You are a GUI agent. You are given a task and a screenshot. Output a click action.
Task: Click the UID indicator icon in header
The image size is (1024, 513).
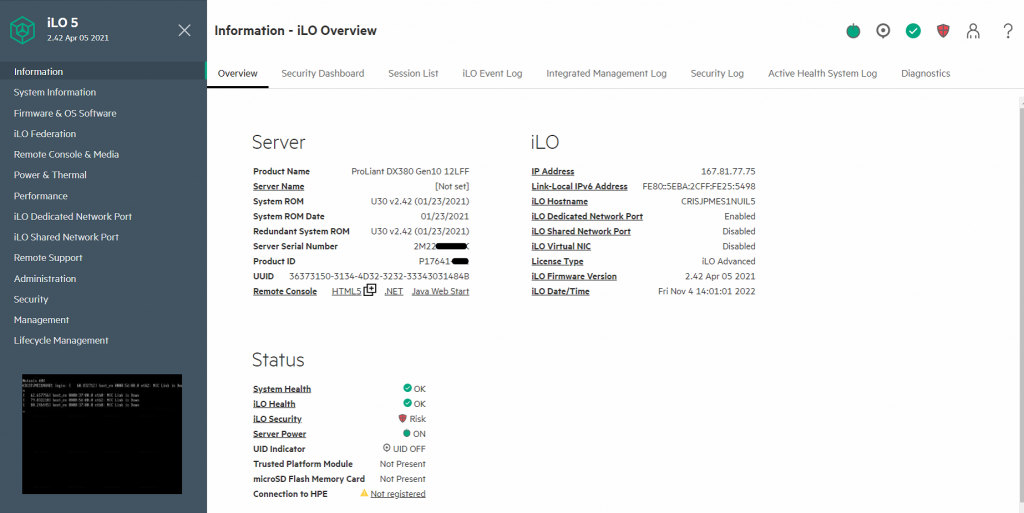click(x=883, y=31)
